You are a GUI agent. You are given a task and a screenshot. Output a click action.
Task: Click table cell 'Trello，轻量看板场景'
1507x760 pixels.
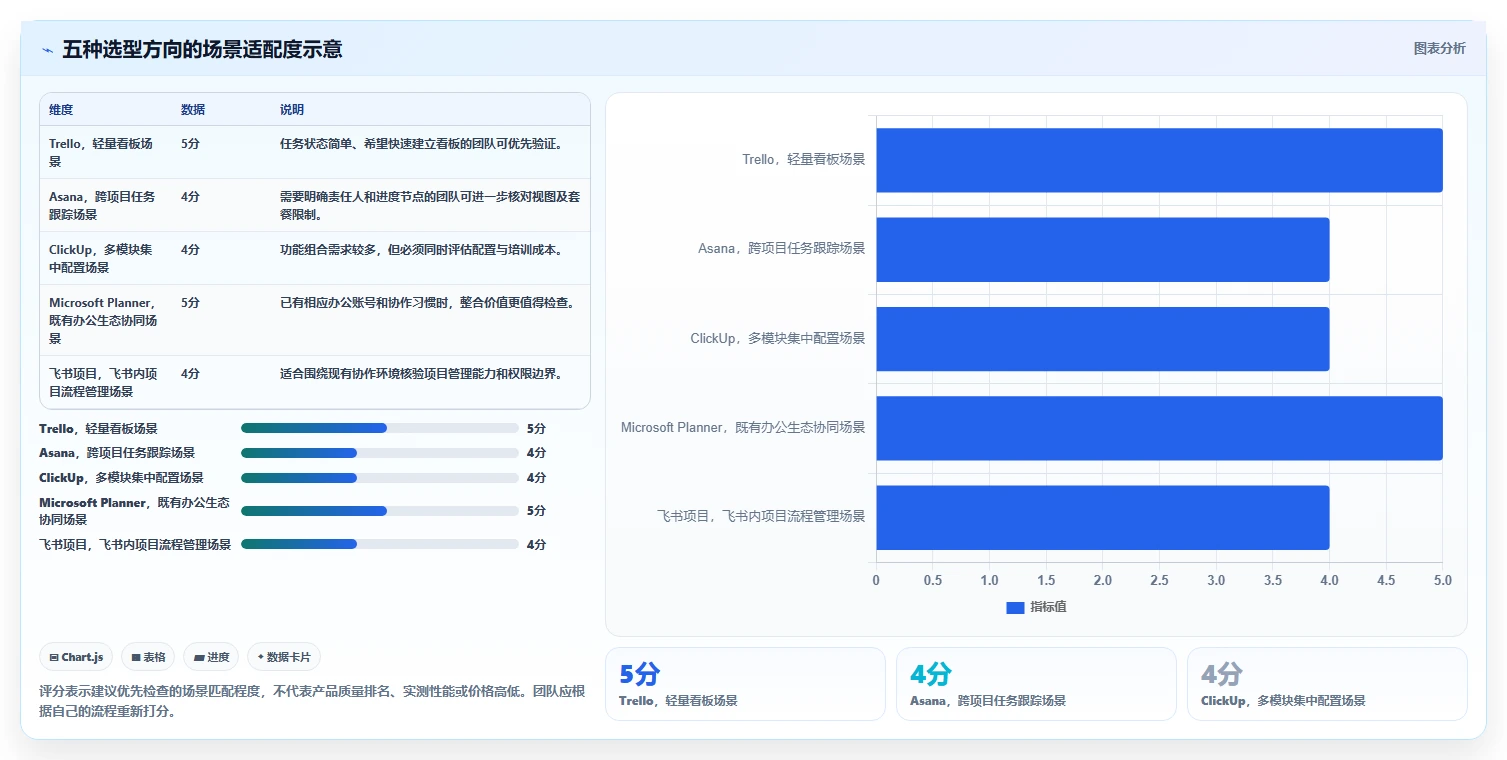point(105,152)
